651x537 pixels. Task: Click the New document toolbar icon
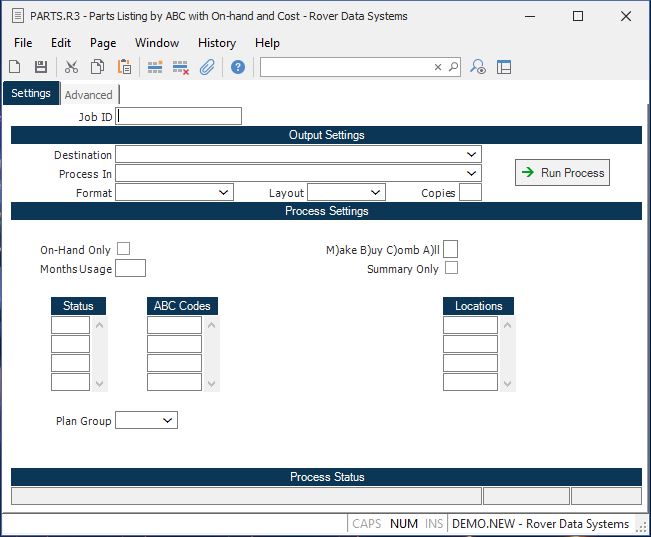click(15, 67)
